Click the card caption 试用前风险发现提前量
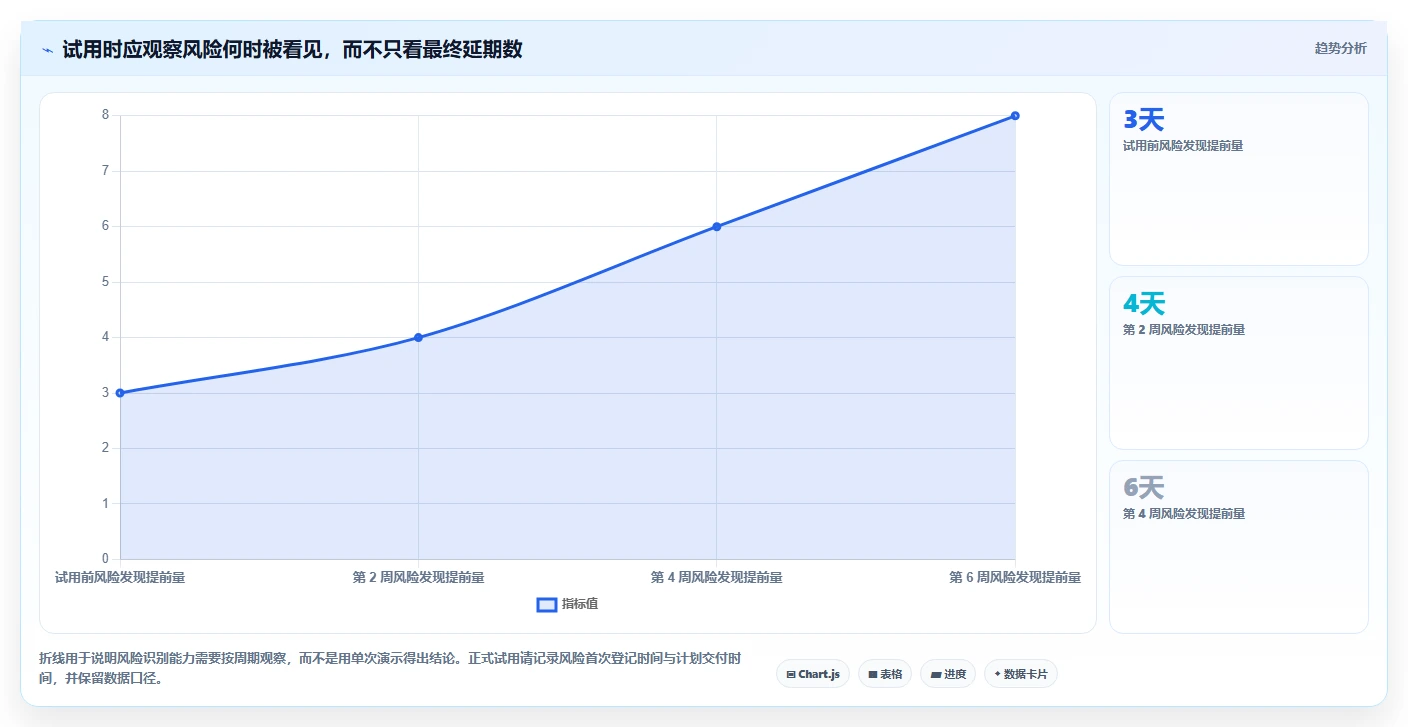The height and width of the screenshot is (727, 1408). coord(1183,145)
